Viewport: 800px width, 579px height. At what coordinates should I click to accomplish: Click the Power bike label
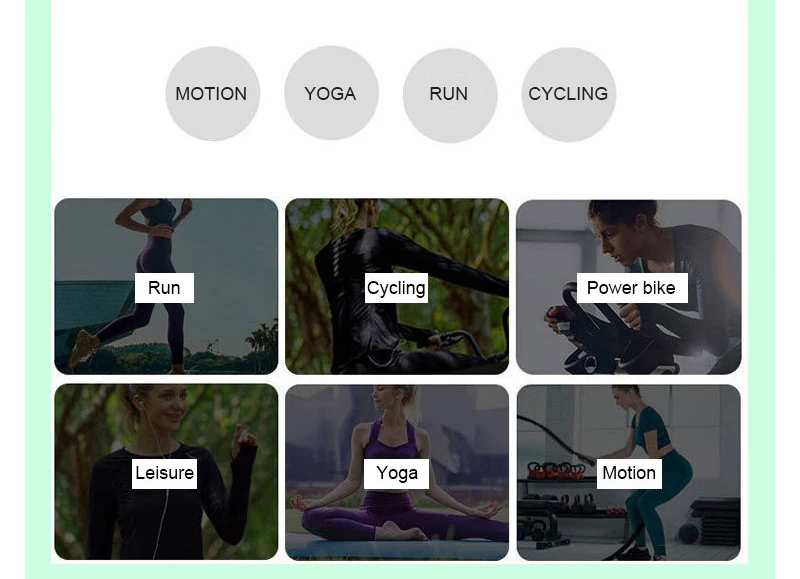(x=632, y=288)
